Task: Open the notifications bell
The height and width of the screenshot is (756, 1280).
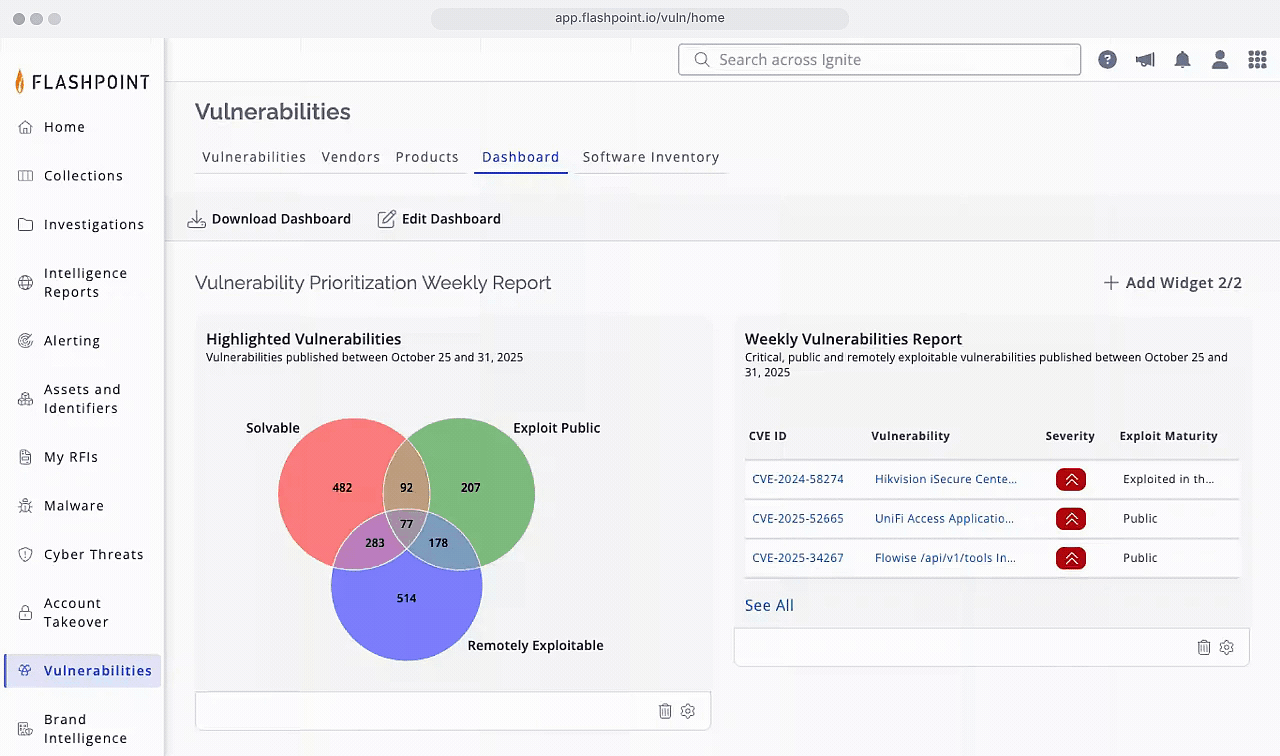Action: point(1182,60)
